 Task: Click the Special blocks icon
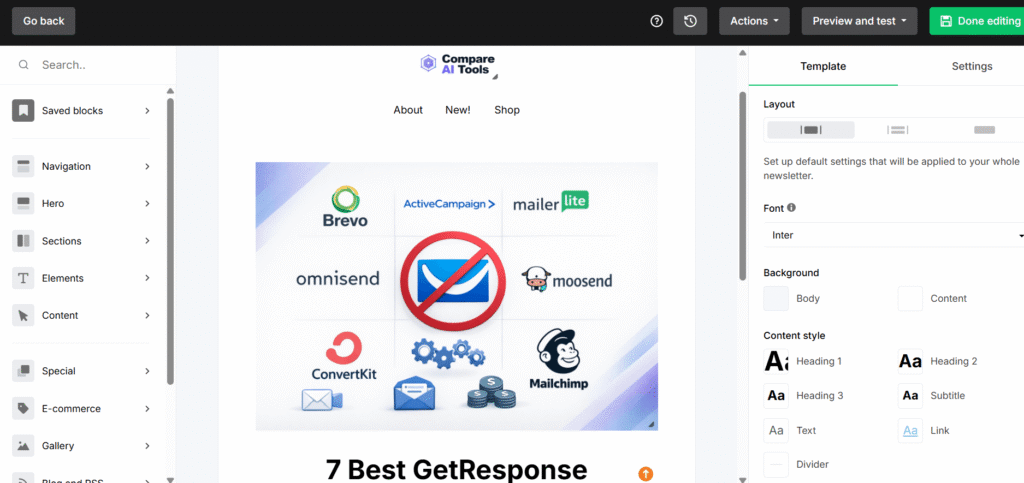(x=23, y=371)
